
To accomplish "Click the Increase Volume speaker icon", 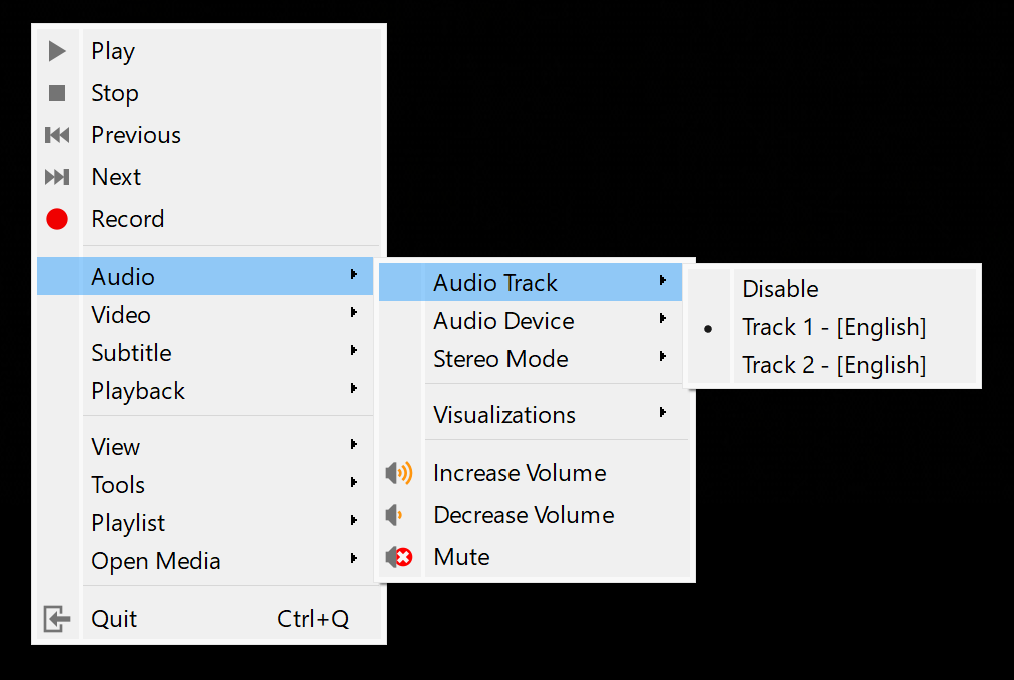I will click(x=399, y=473).
